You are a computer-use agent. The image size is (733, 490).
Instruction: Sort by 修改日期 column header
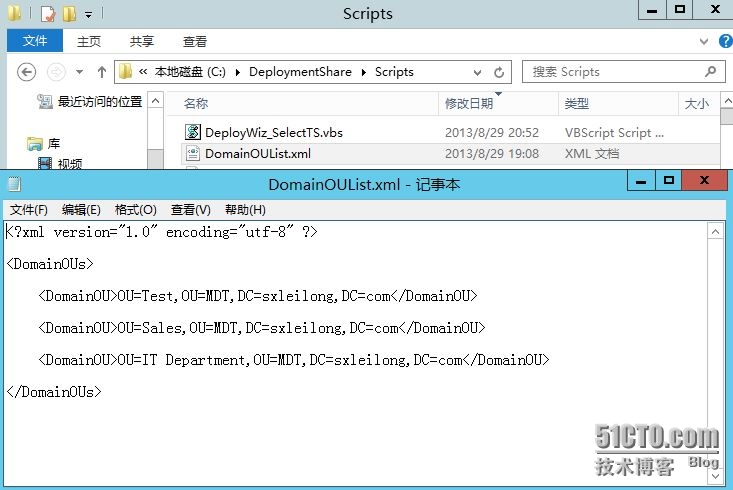coord(469,103)
